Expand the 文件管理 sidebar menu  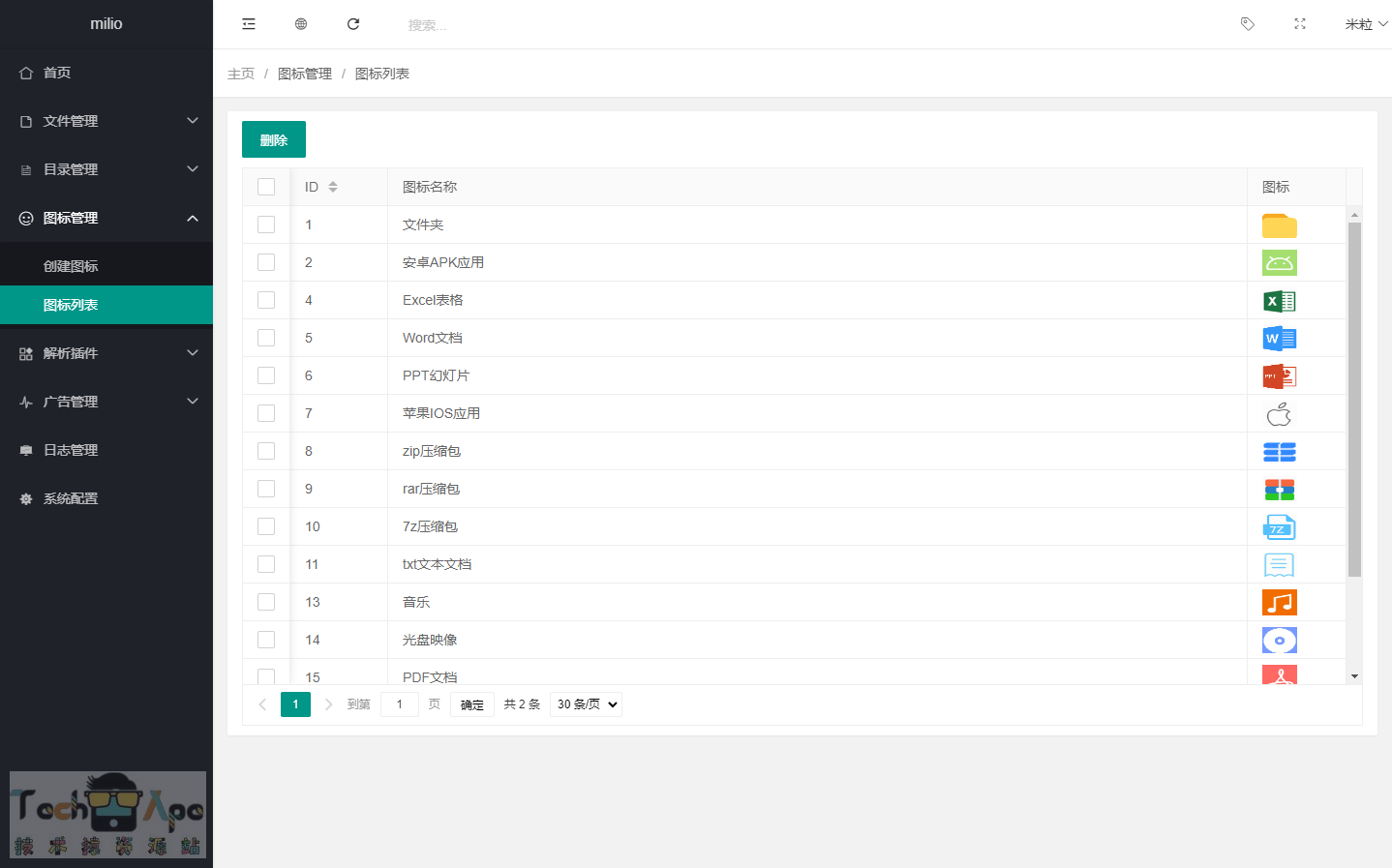pos(106,121)
